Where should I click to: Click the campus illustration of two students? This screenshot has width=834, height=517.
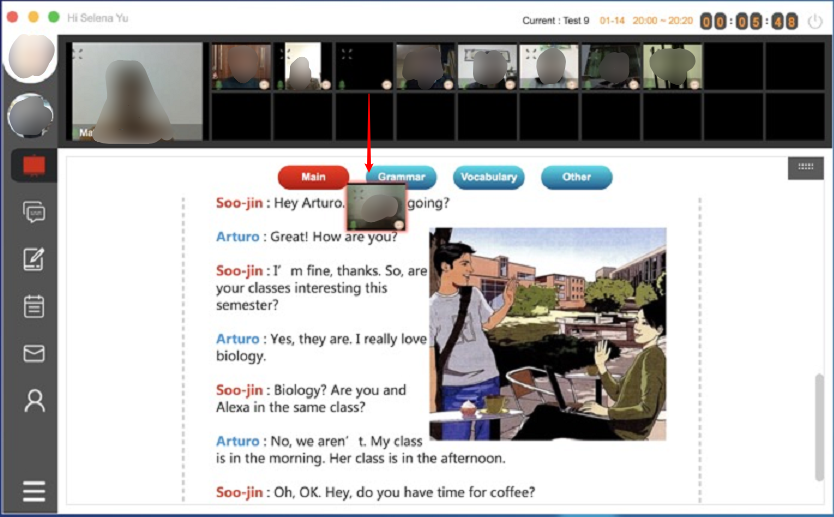pos(548,334)
